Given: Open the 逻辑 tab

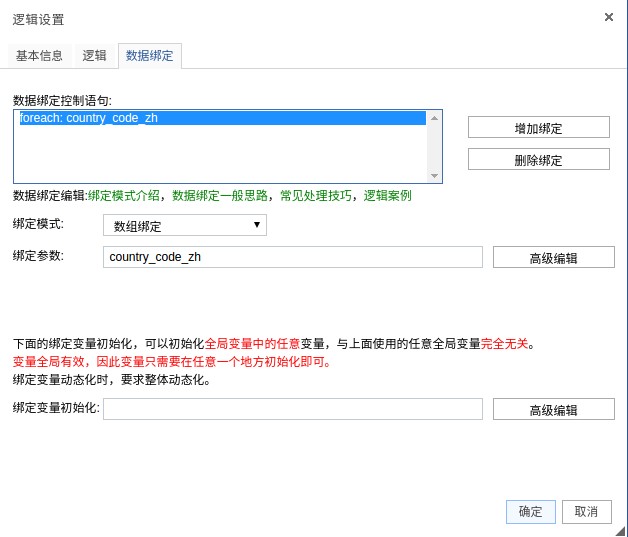Looking at the screenshot, I should pyautogui.click(x=94, y=56).
